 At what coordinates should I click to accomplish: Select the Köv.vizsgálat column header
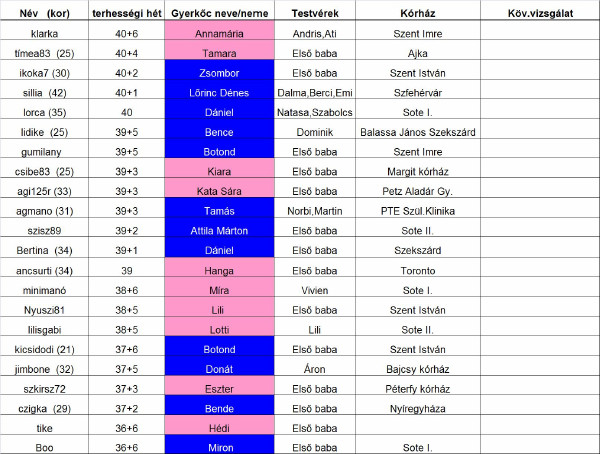click(x=538, y=13)
